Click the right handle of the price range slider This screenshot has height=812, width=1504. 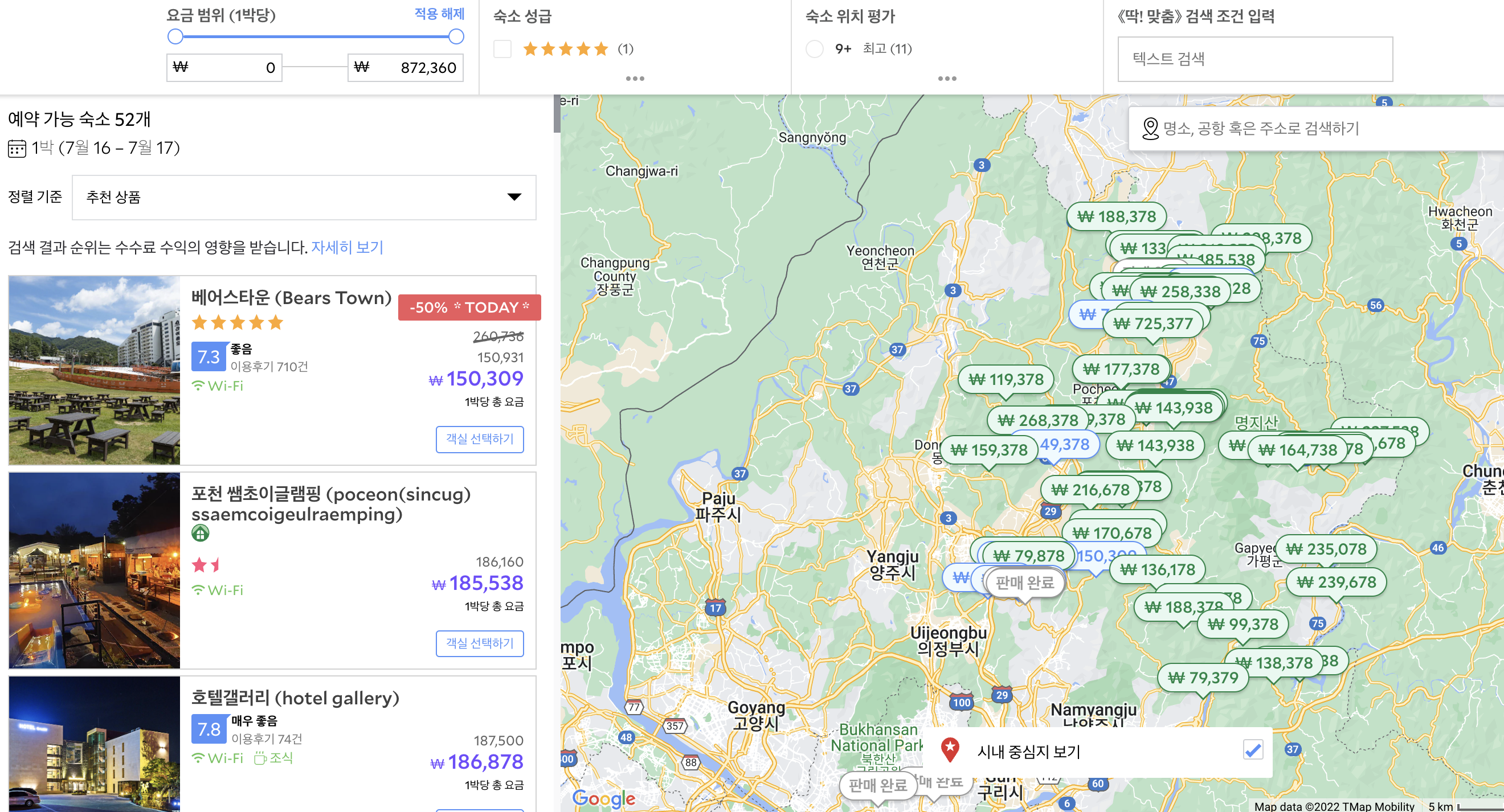click(456, 37)
